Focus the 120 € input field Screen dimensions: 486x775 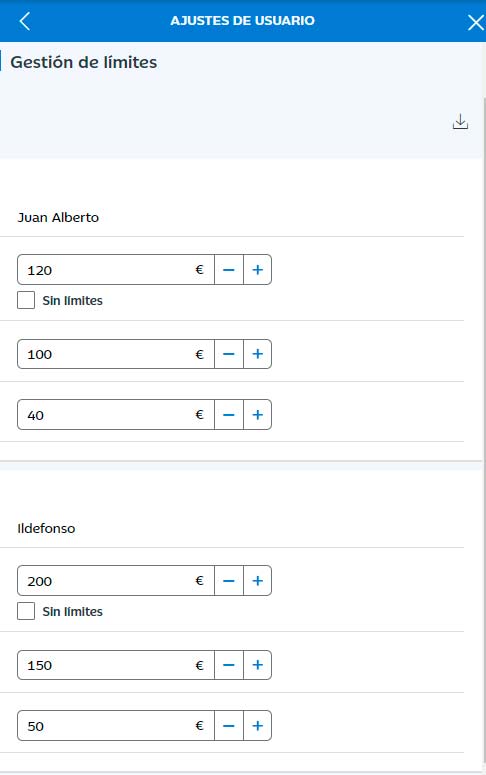[116, 270]
